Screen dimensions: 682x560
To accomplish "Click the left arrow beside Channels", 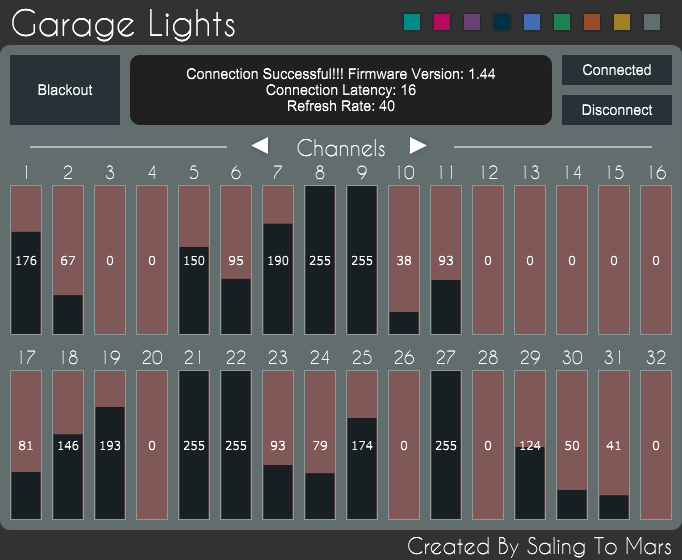I will point(260,146).
